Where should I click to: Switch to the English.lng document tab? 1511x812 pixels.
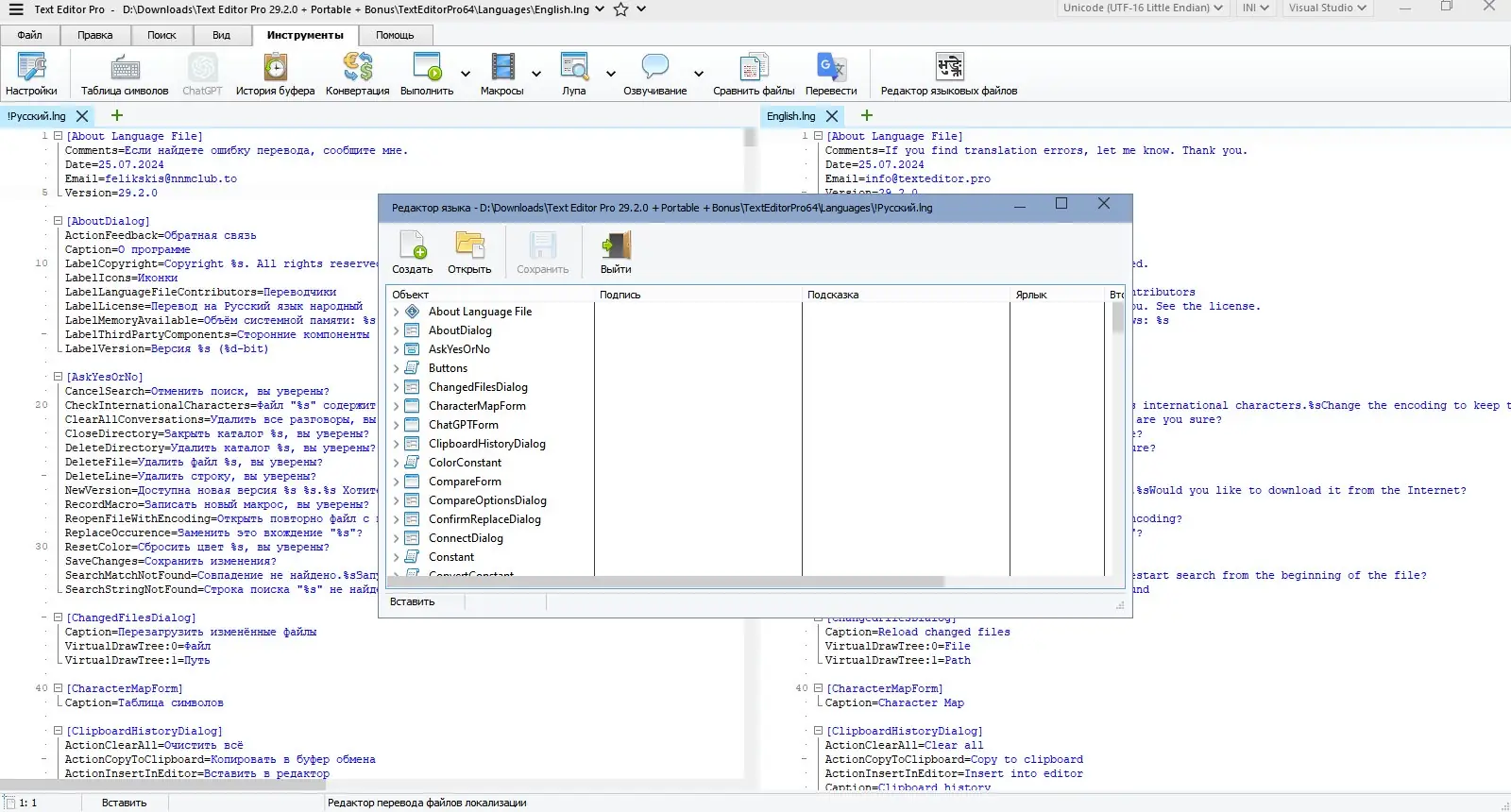coord(790,116)
